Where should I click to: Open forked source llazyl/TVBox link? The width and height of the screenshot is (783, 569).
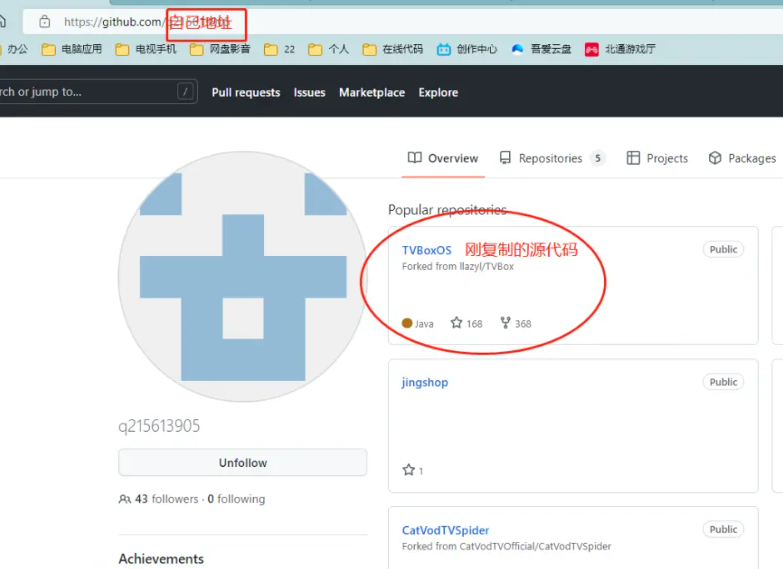tap(486, 266)
